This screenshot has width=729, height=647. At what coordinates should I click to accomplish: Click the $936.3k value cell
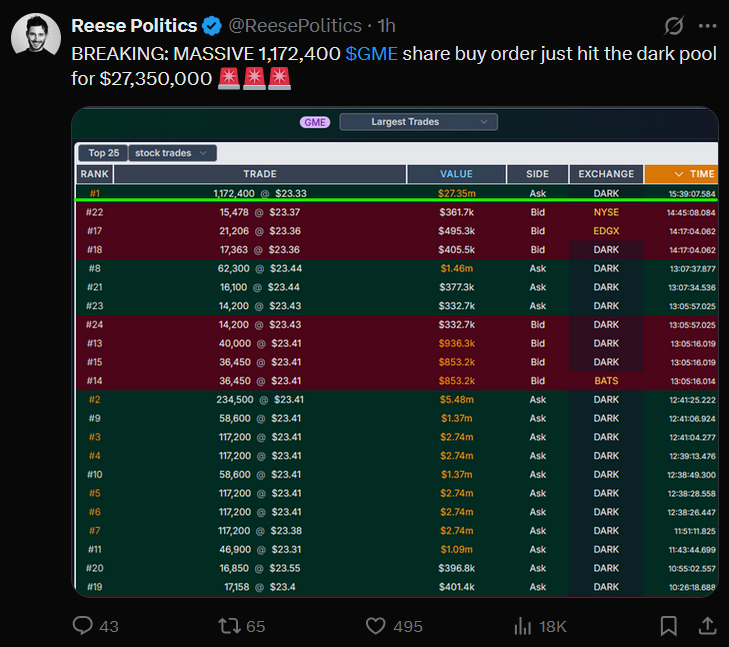(457, 343)
